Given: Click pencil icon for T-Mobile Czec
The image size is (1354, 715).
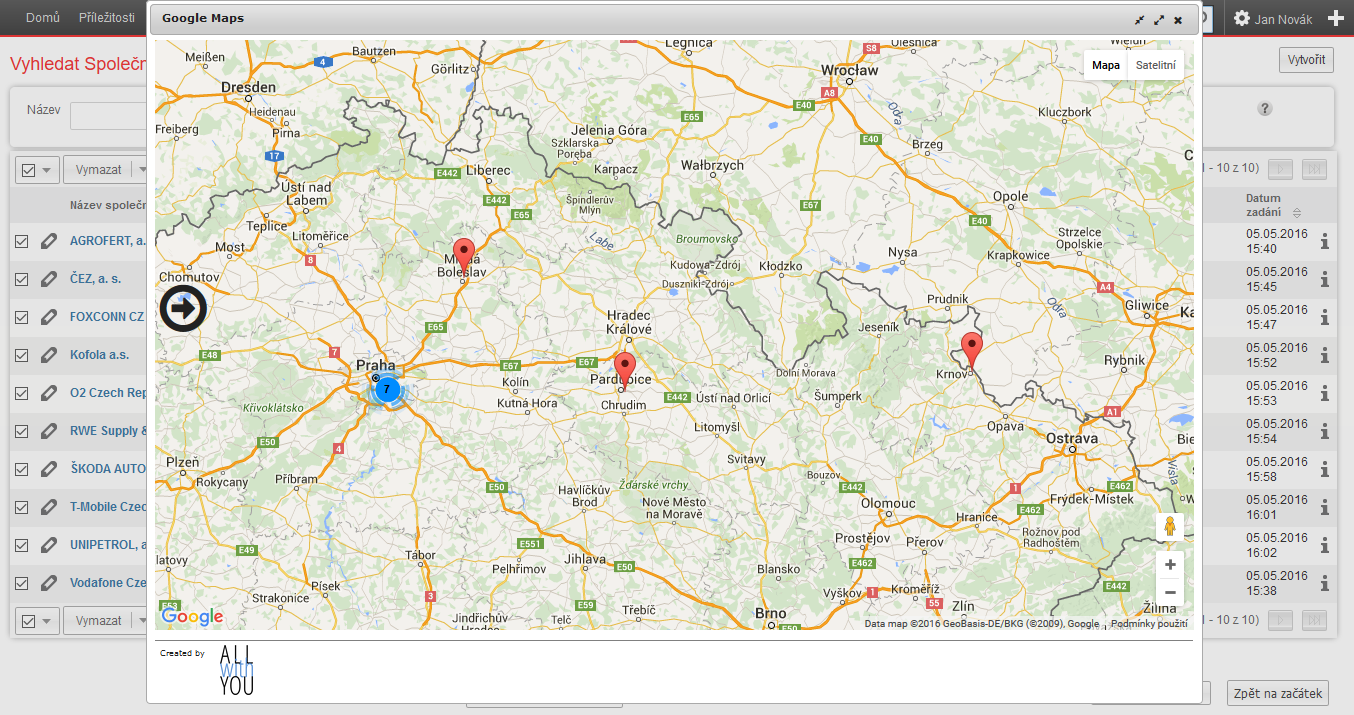Looking at the screenshot, I should coord(49,507).
